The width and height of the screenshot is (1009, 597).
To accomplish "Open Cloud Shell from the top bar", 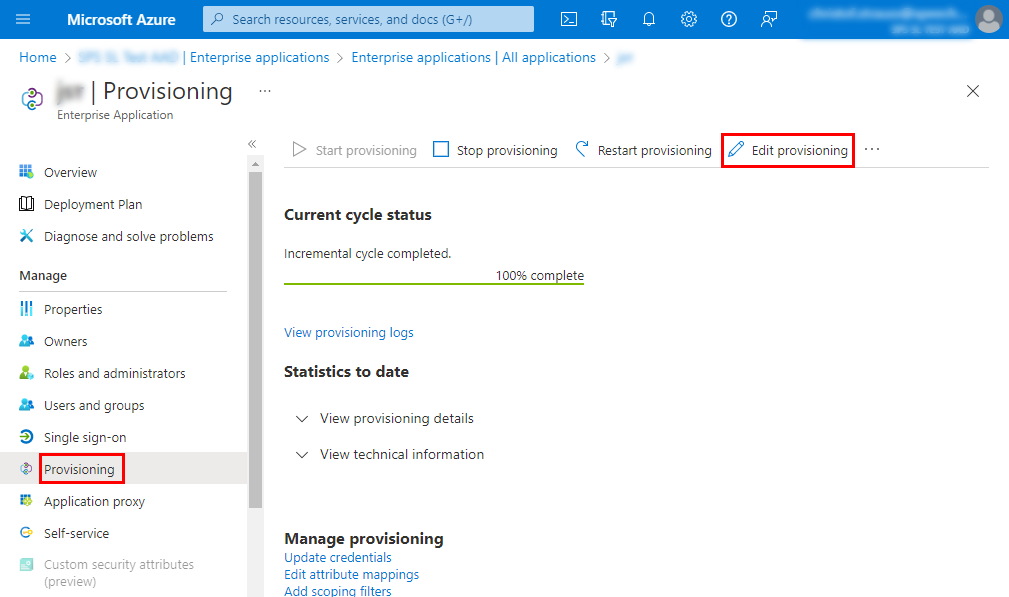I will click(569, 19).
